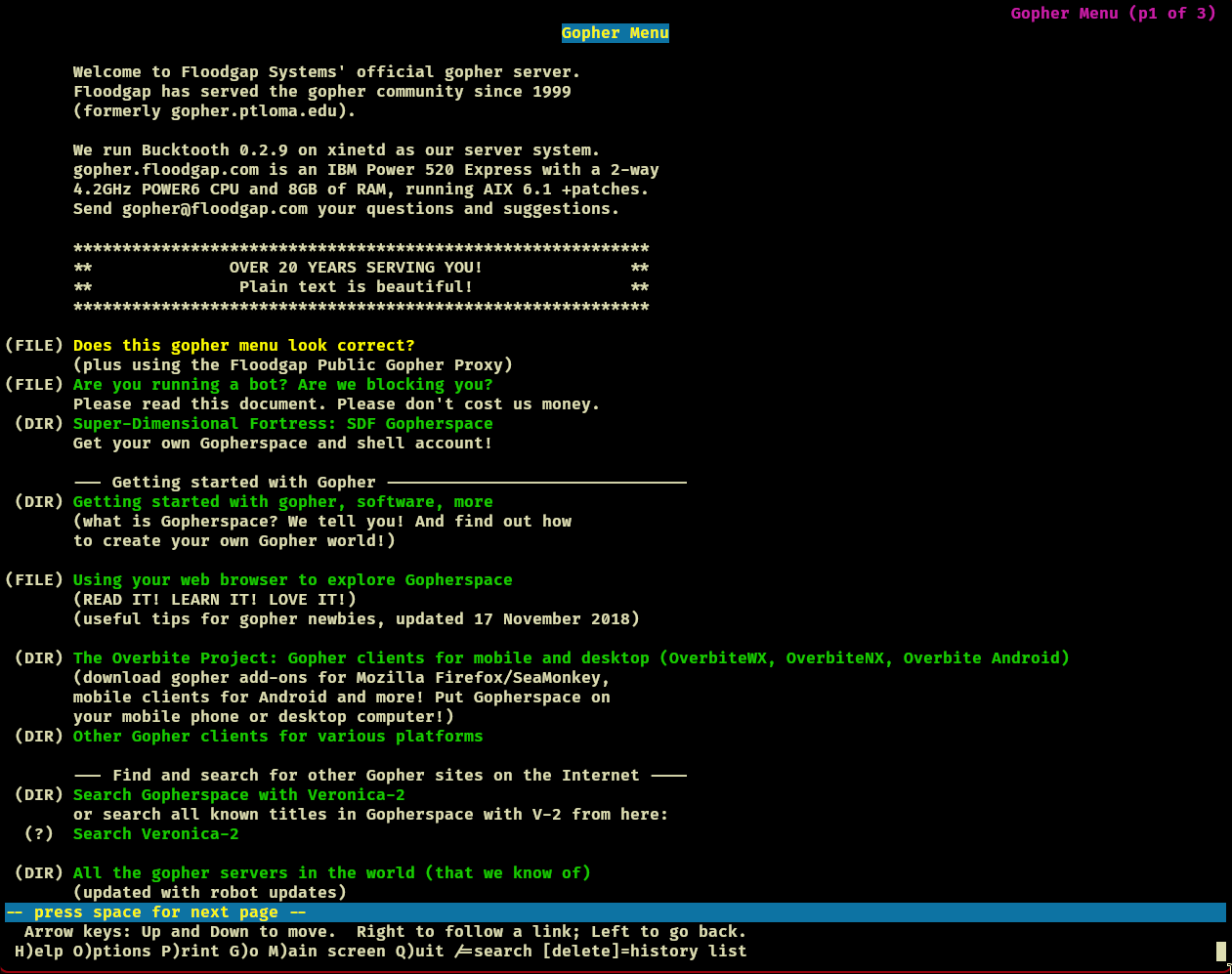Click the (DIR) tag beside 'Search Gopherspace with Veronica-2'
The width and height of the screenshot is (1232, 974).
(x=39, y=795)
